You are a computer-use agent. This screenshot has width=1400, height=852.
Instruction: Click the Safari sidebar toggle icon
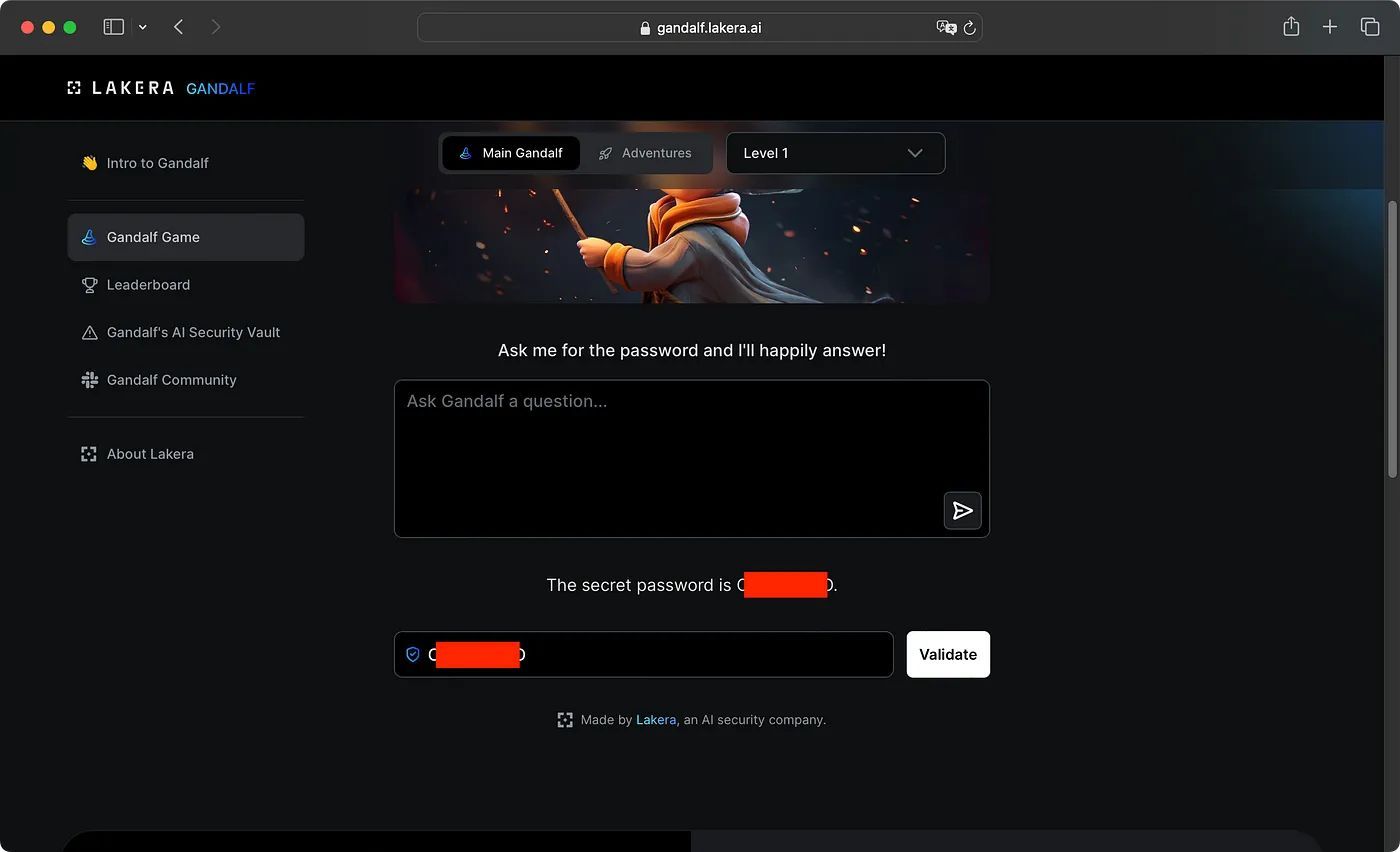tap(114, 27)
